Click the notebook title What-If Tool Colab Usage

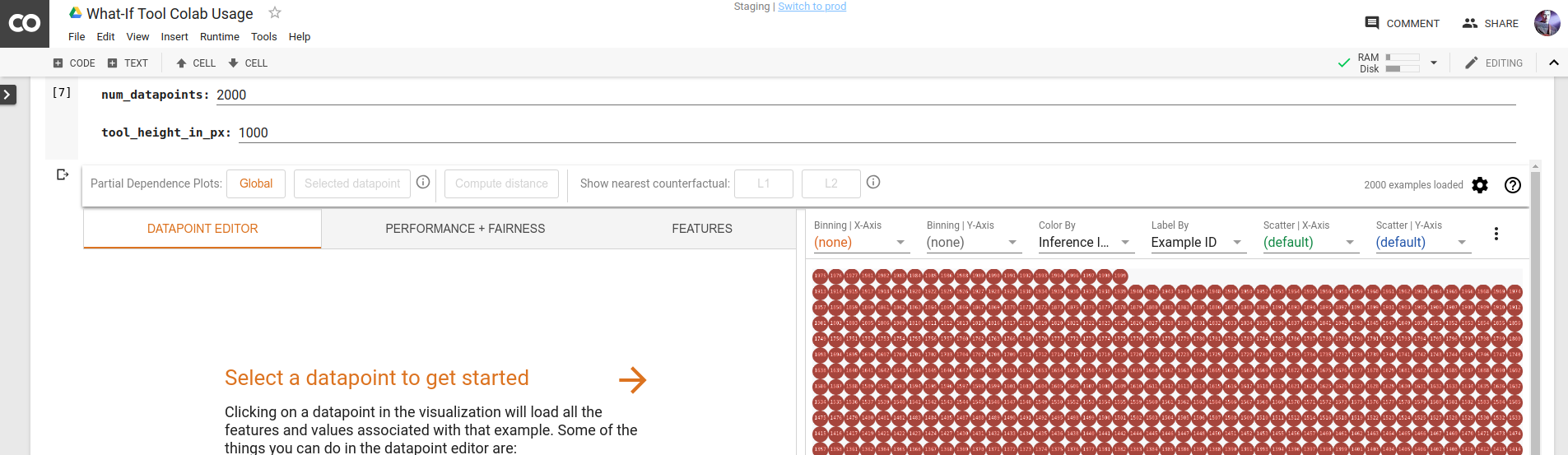[x=170, y=13]
